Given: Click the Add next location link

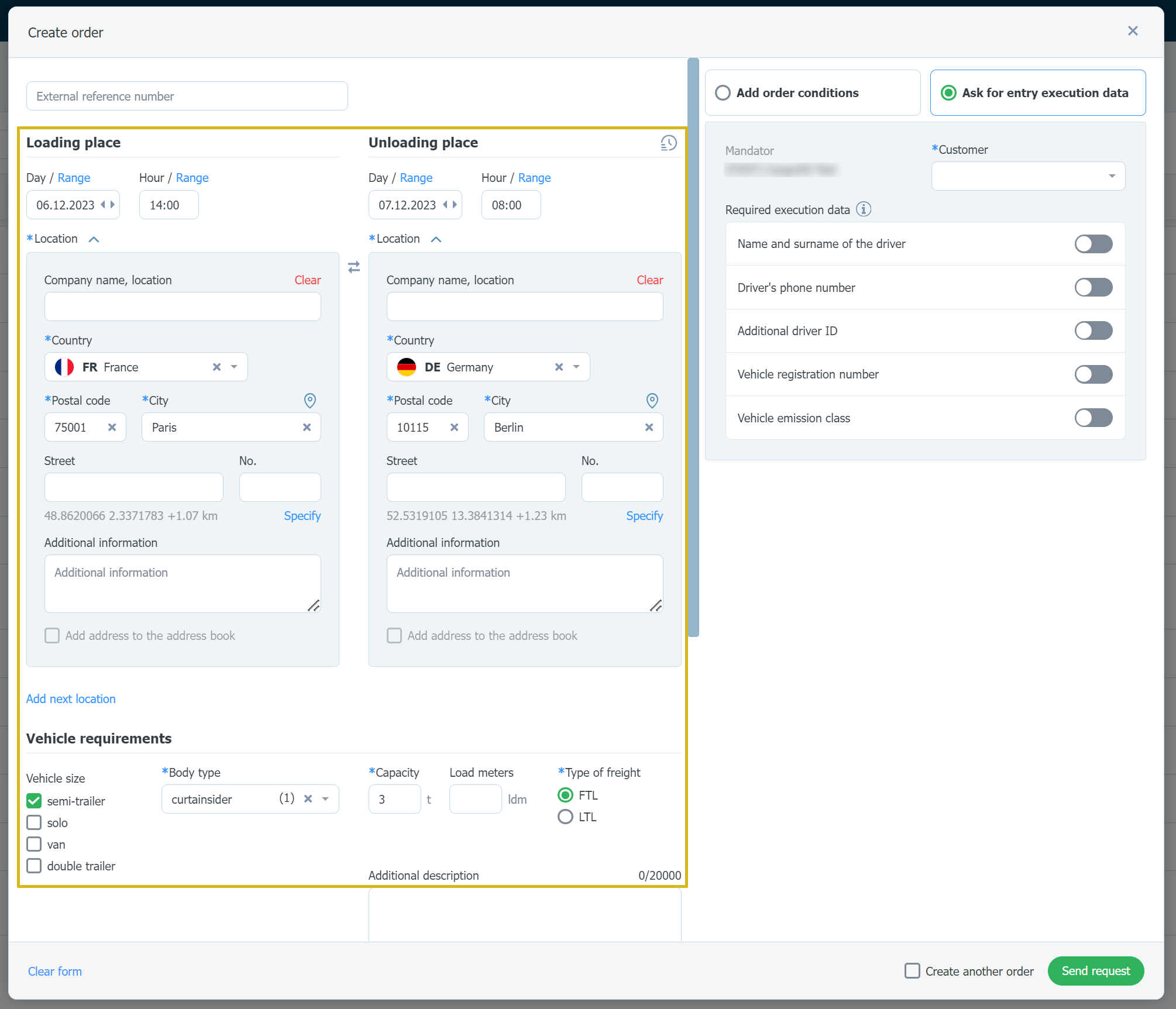Looking at the screenshot, I should [71, 699].
